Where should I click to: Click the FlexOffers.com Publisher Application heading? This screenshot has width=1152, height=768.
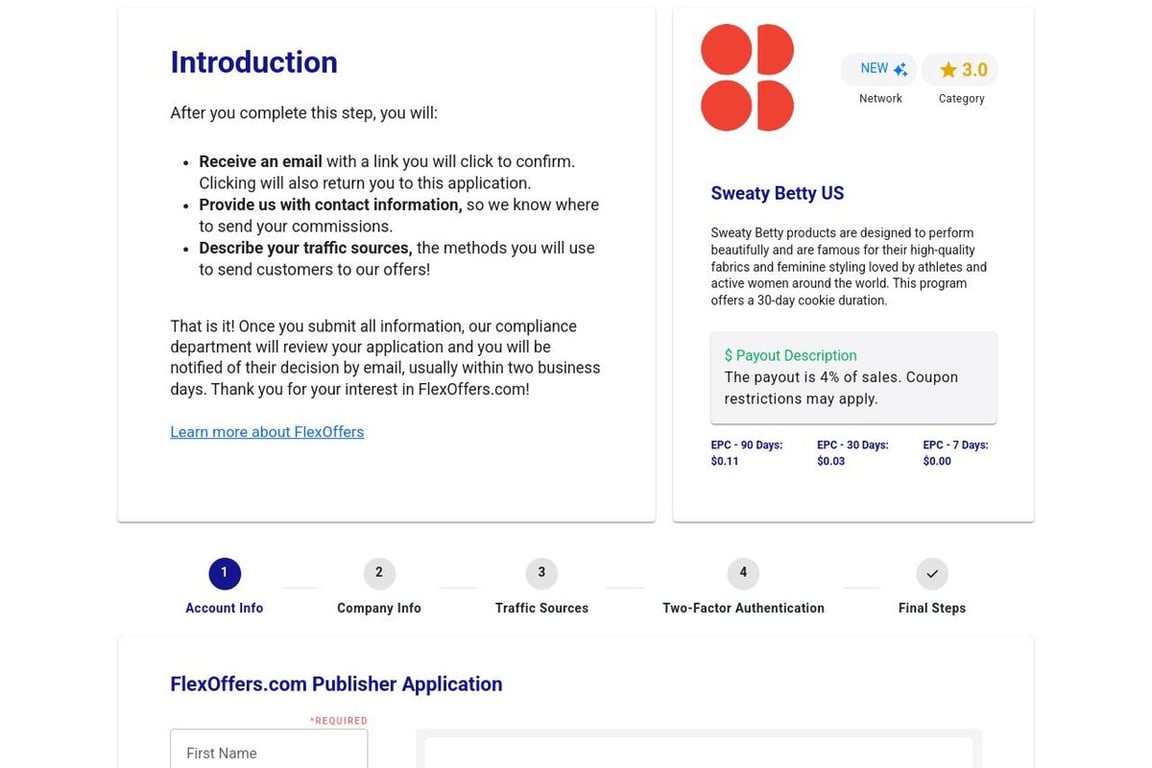tap(336, 684)
